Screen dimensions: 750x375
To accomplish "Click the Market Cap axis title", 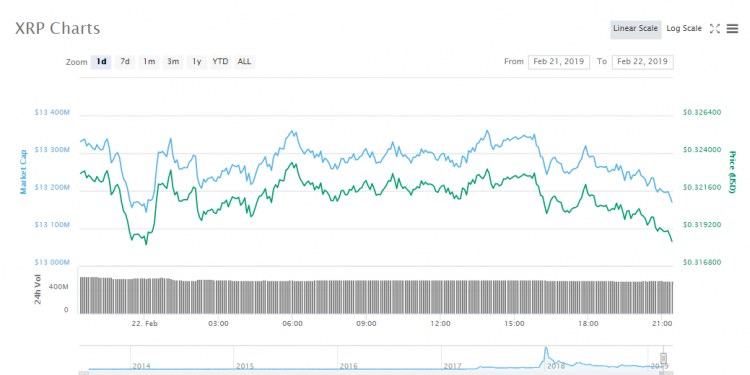I will coord(23,172).
